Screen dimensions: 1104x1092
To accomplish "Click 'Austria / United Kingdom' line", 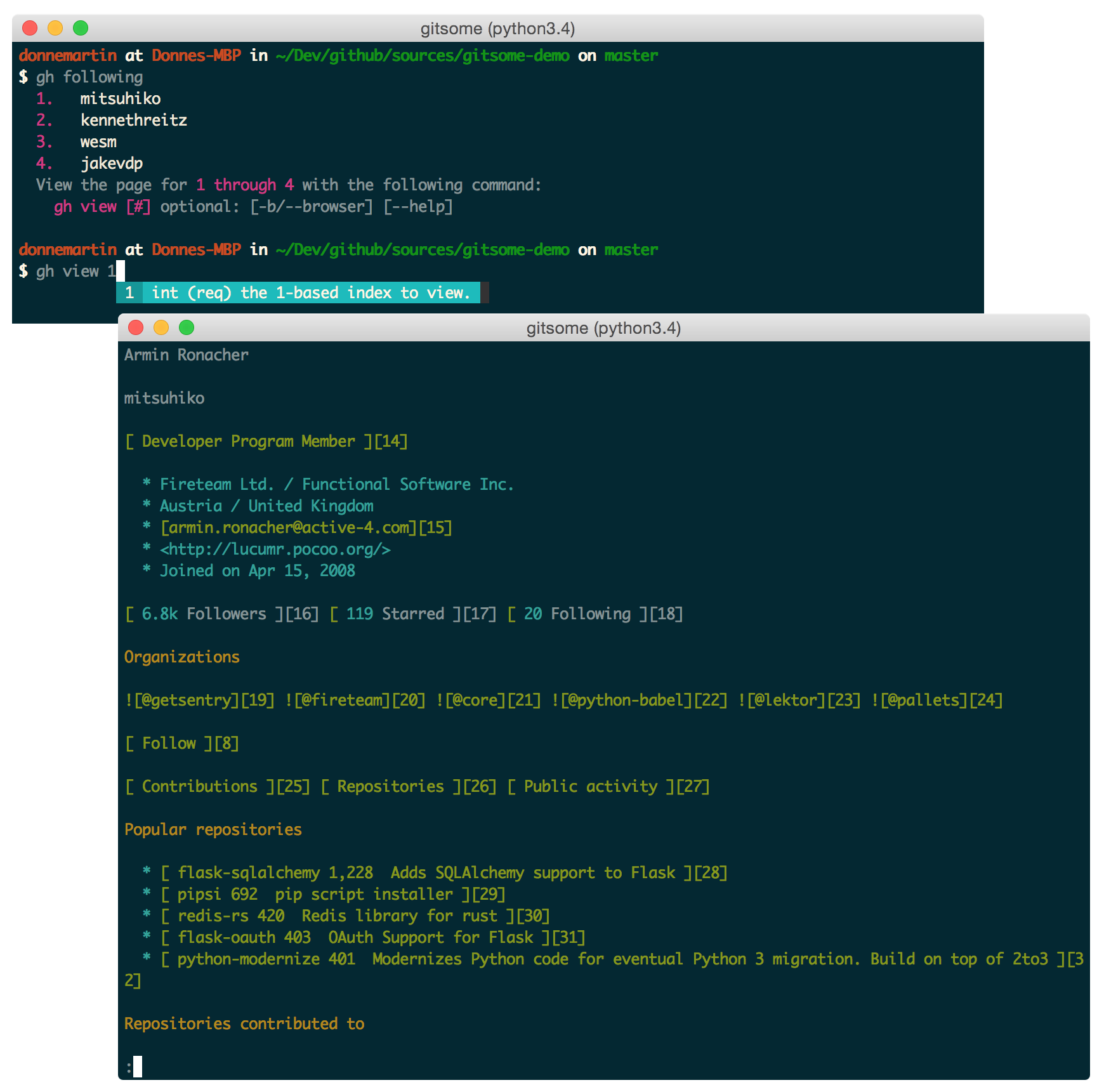I will pyautogui.click(x=266, y=506).
